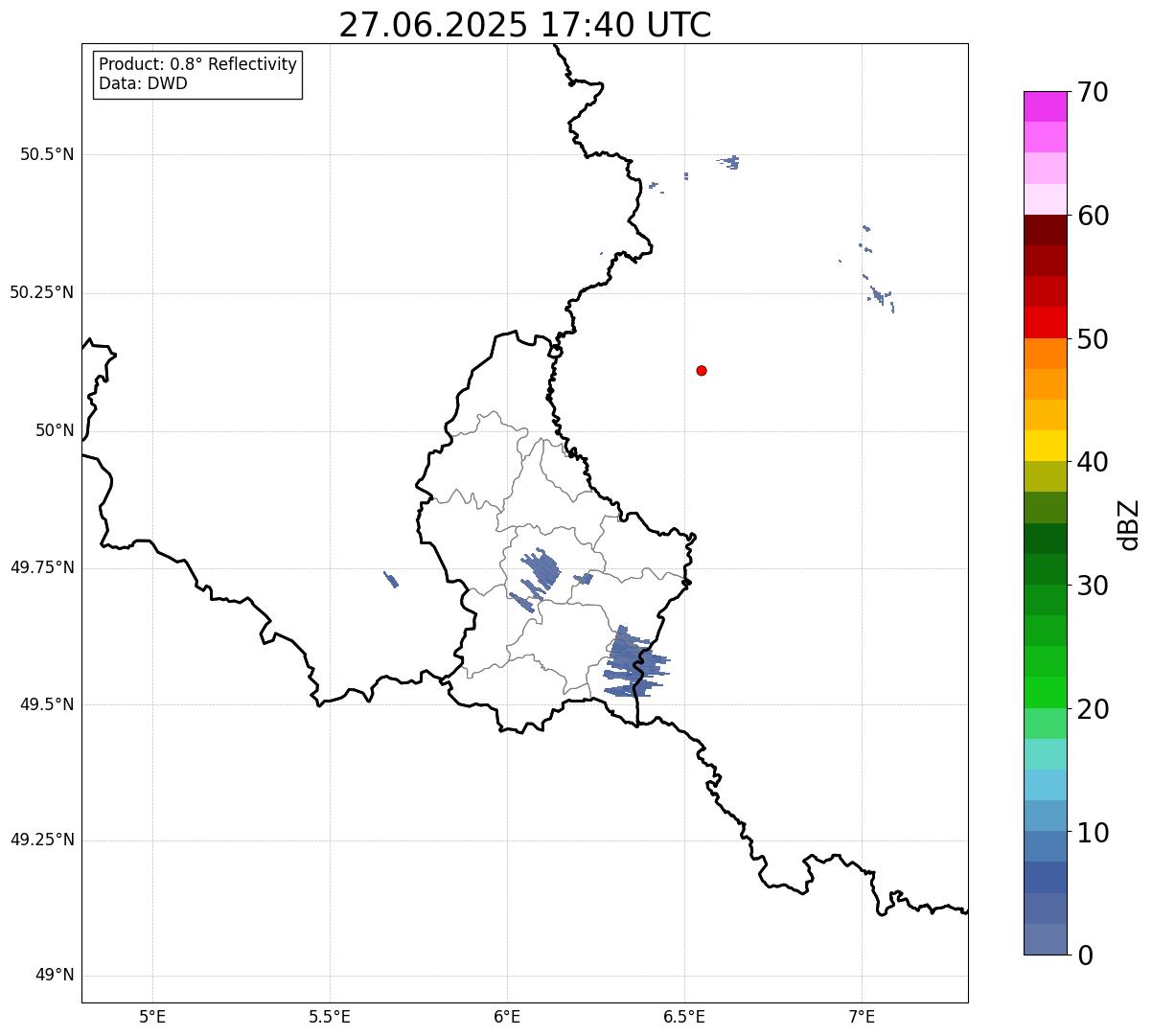This screenshot has width=1152, height=1036.
Task: Click the magenta 70 dBZ swatch
Action: click(1045, 106)
